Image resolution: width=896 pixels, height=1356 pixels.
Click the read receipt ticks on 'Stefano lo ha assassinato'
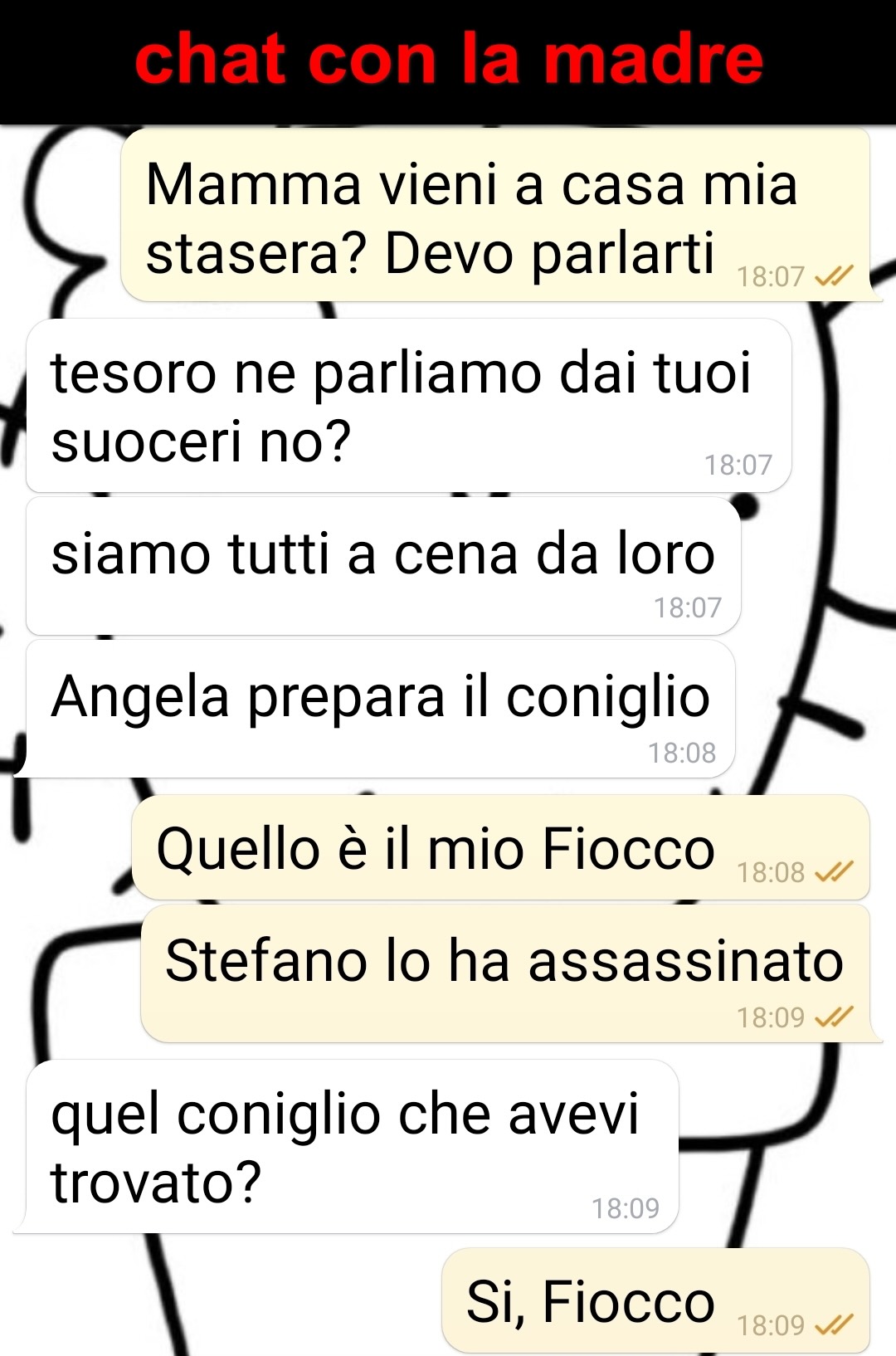(834, 1017)
